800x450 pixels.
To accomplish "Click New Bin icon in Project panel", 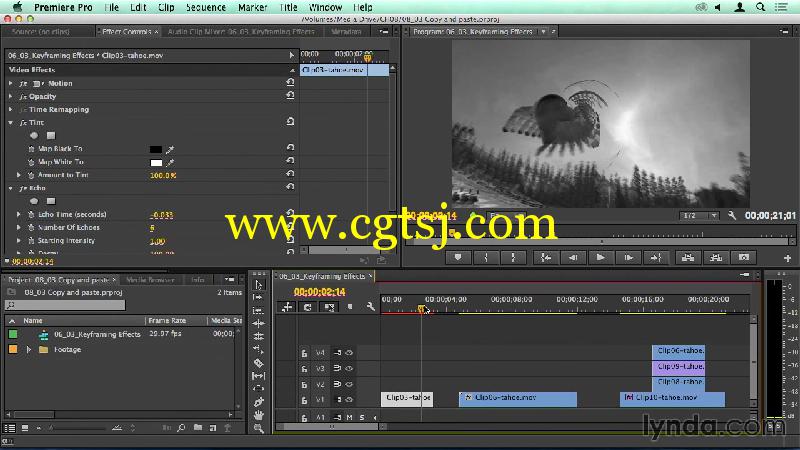I will pos(197,428).
